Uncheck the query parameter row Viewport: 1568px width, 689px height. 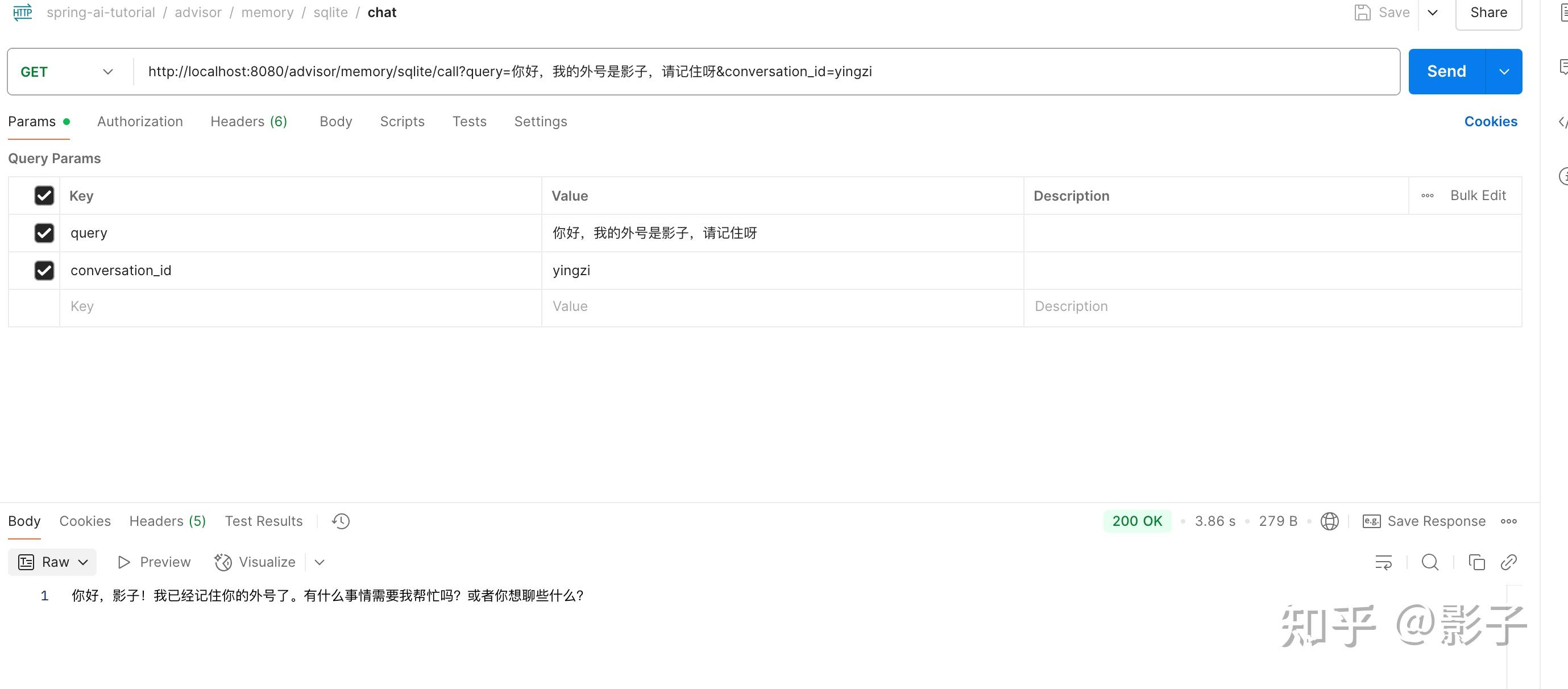(44, 233)
